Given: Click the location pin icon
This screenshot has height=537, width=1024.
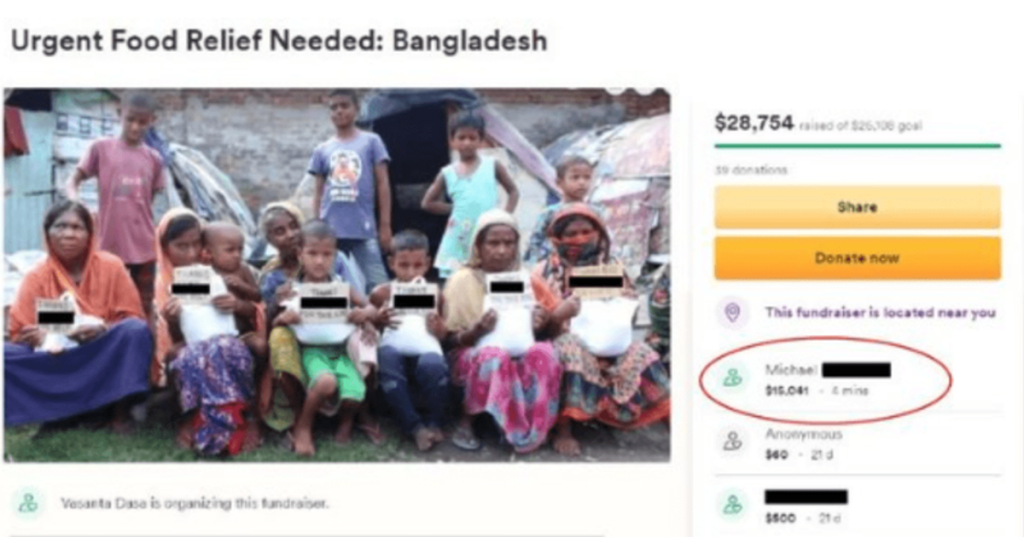Looking at the screenshot, I should click(x=732, y=313).
